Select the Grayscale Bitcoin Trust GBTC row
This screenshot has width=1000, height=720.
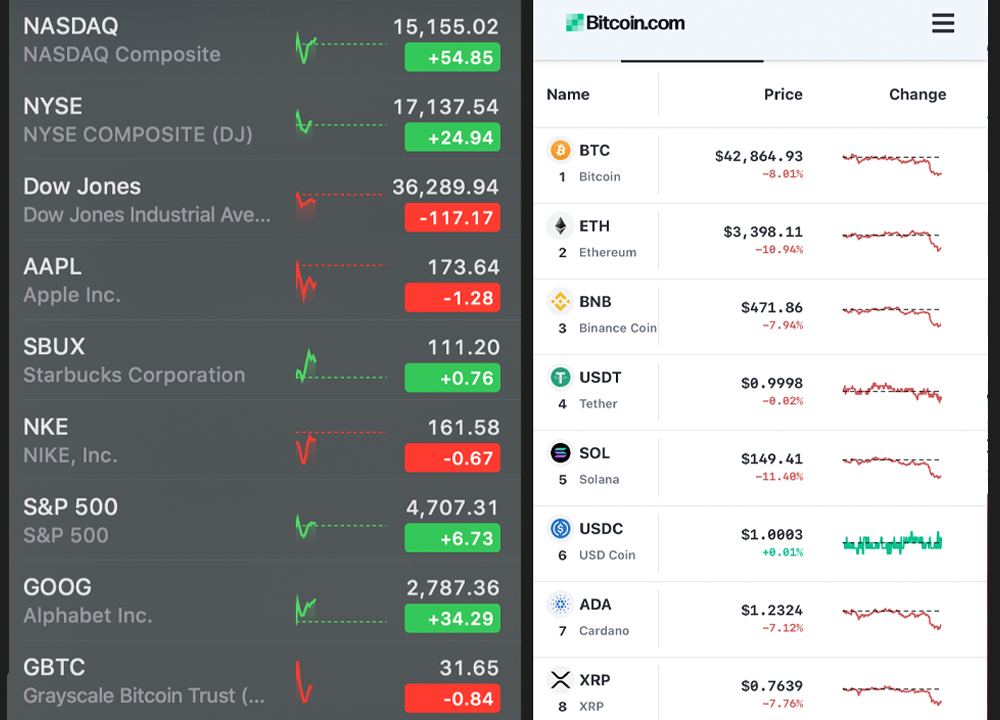point(260,678)
